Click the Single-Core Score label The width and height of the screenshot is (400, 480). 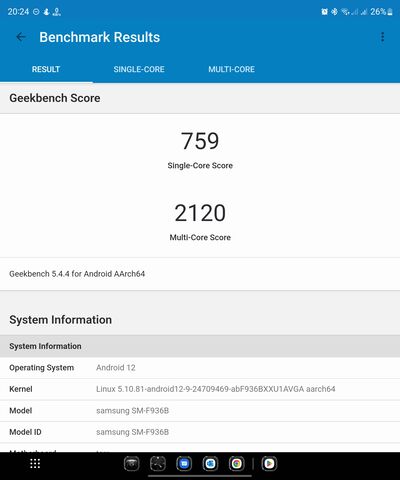pyautogui.click(x=200, y=165)
